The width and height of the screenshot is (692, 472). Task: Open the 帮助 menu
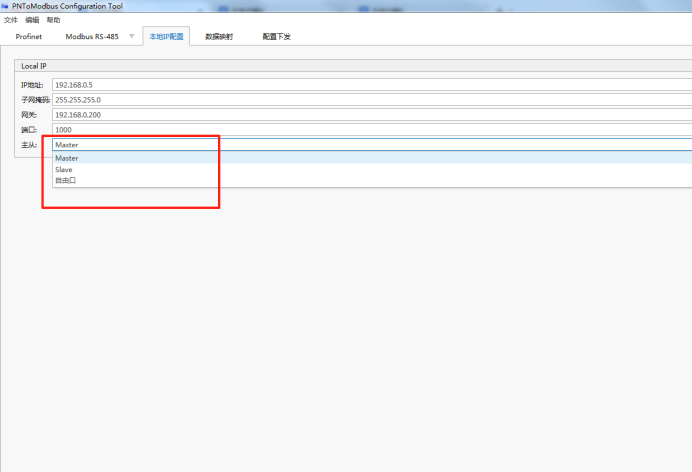coord(53,20)
